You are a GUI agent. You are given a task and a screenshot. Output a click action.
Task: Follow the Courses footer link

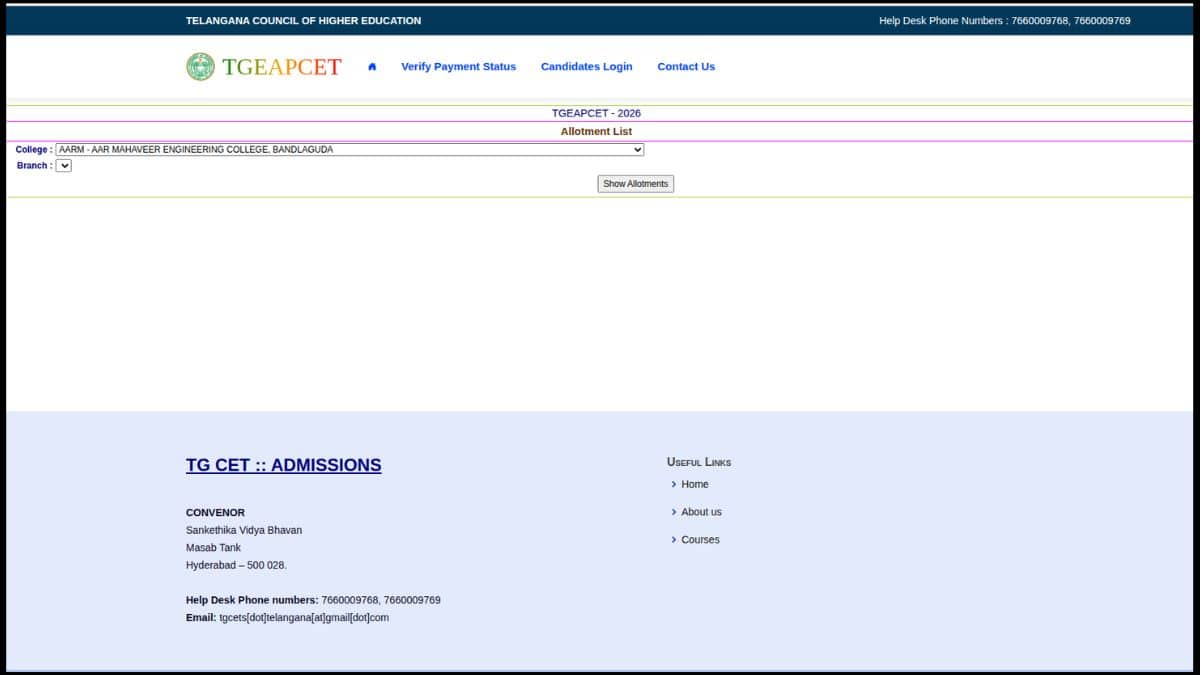pyautogui.click(x=700, y=540)
